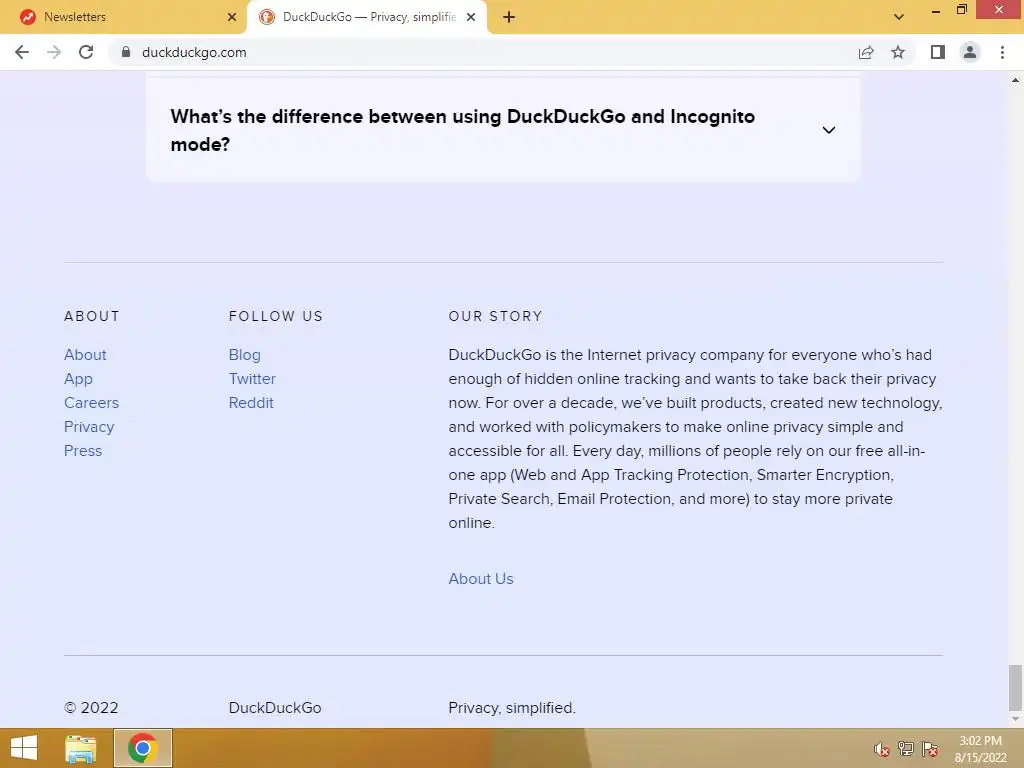Click the © 2022 footer text
The image size is (1024, 768).
tap(91, 708)
